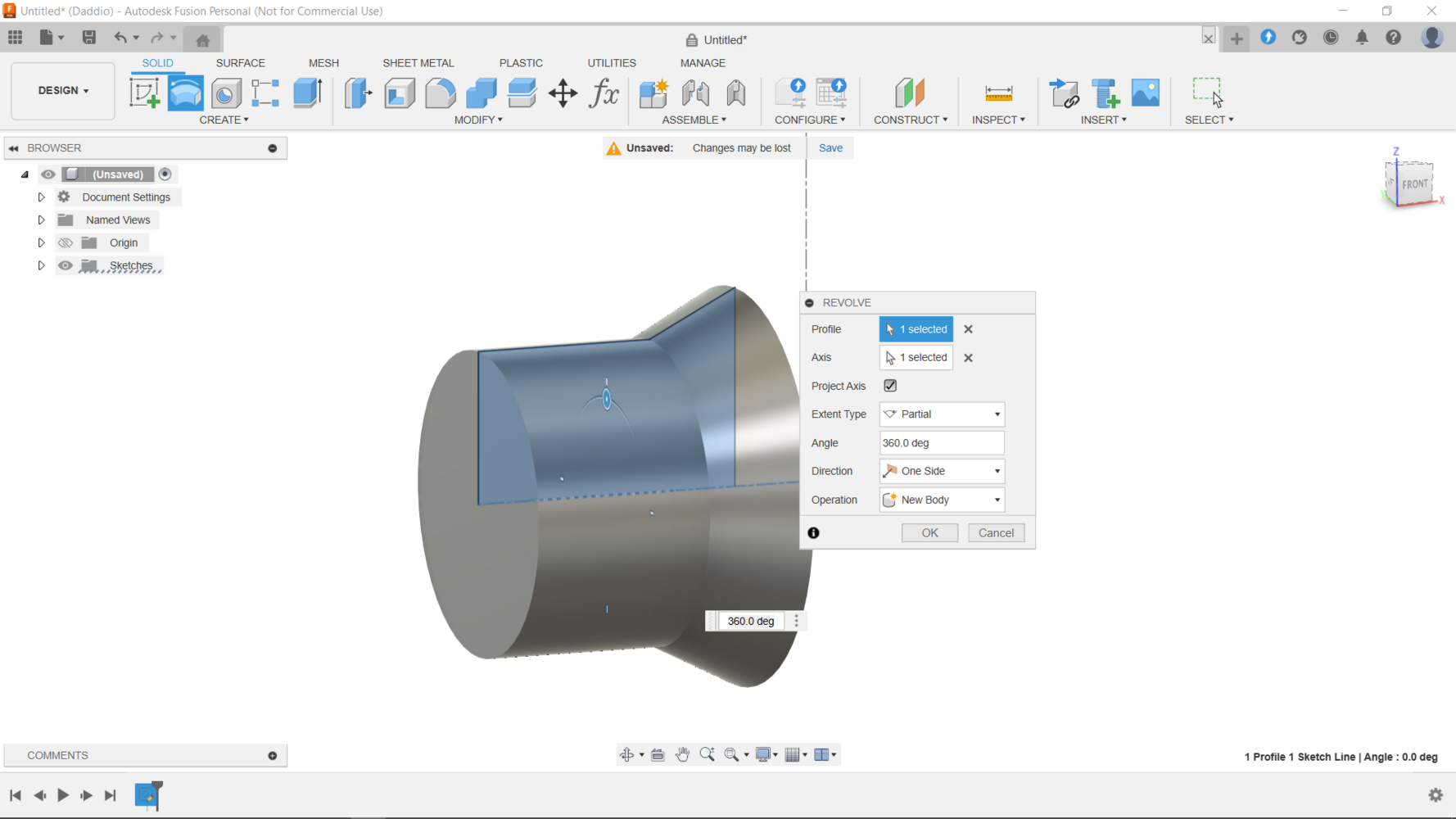Select the Joint tool
Image resolution: width=1456 pixels, height=819 pixels.
695,93
